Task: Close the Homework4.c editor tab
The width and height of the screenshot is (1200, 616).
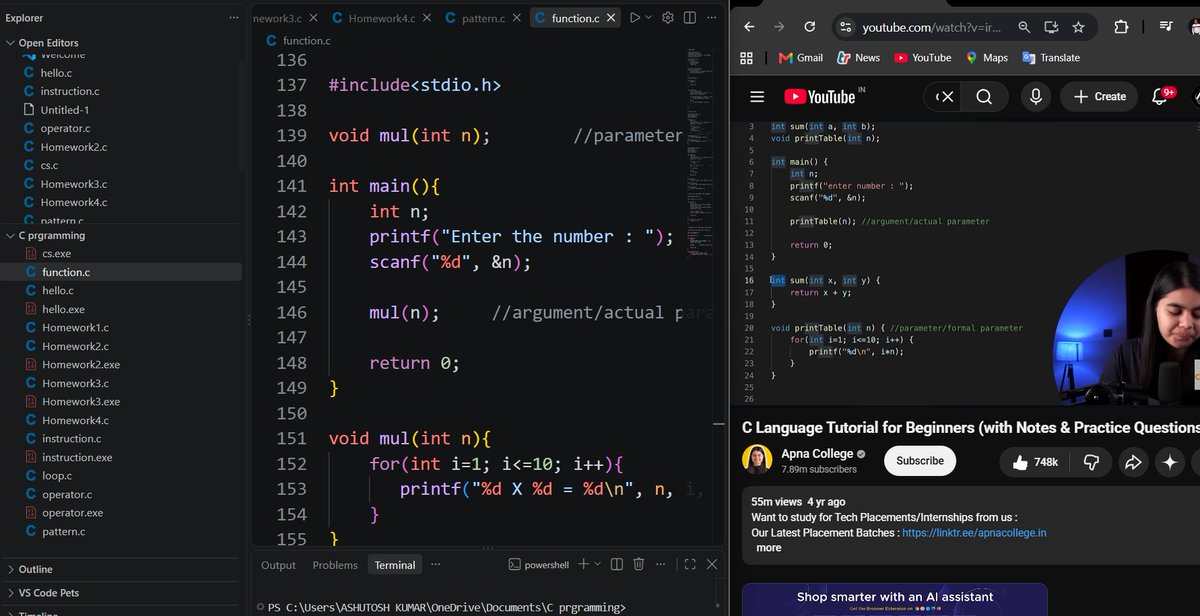Action: tap(427, 18)
